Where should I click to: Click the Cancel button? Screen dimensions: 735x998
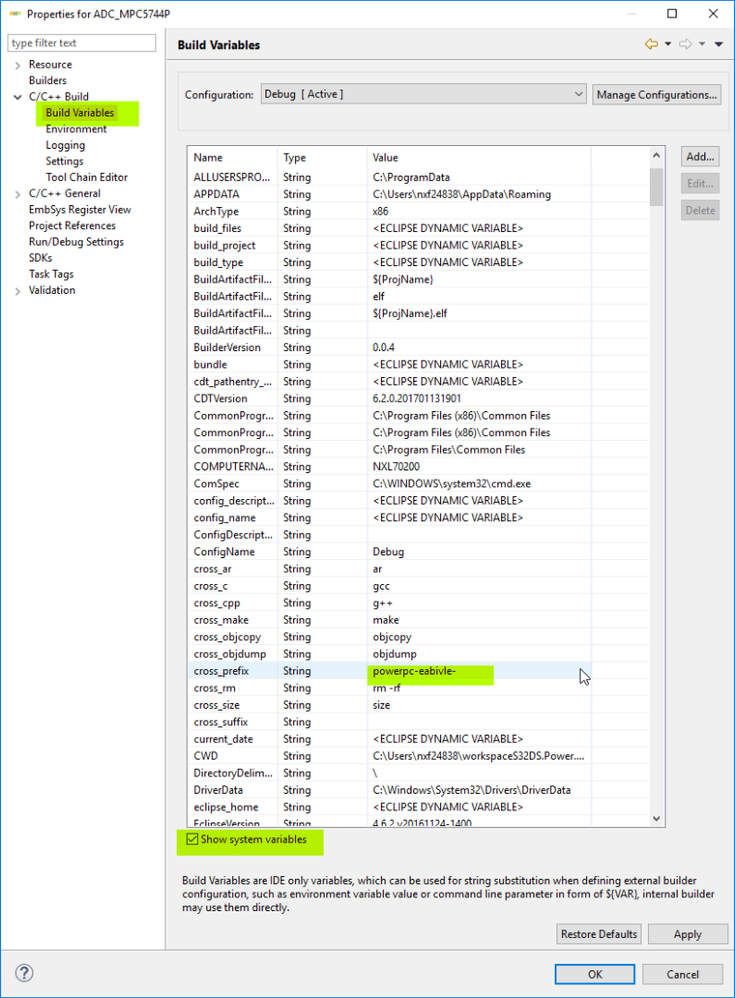(682, 974)
